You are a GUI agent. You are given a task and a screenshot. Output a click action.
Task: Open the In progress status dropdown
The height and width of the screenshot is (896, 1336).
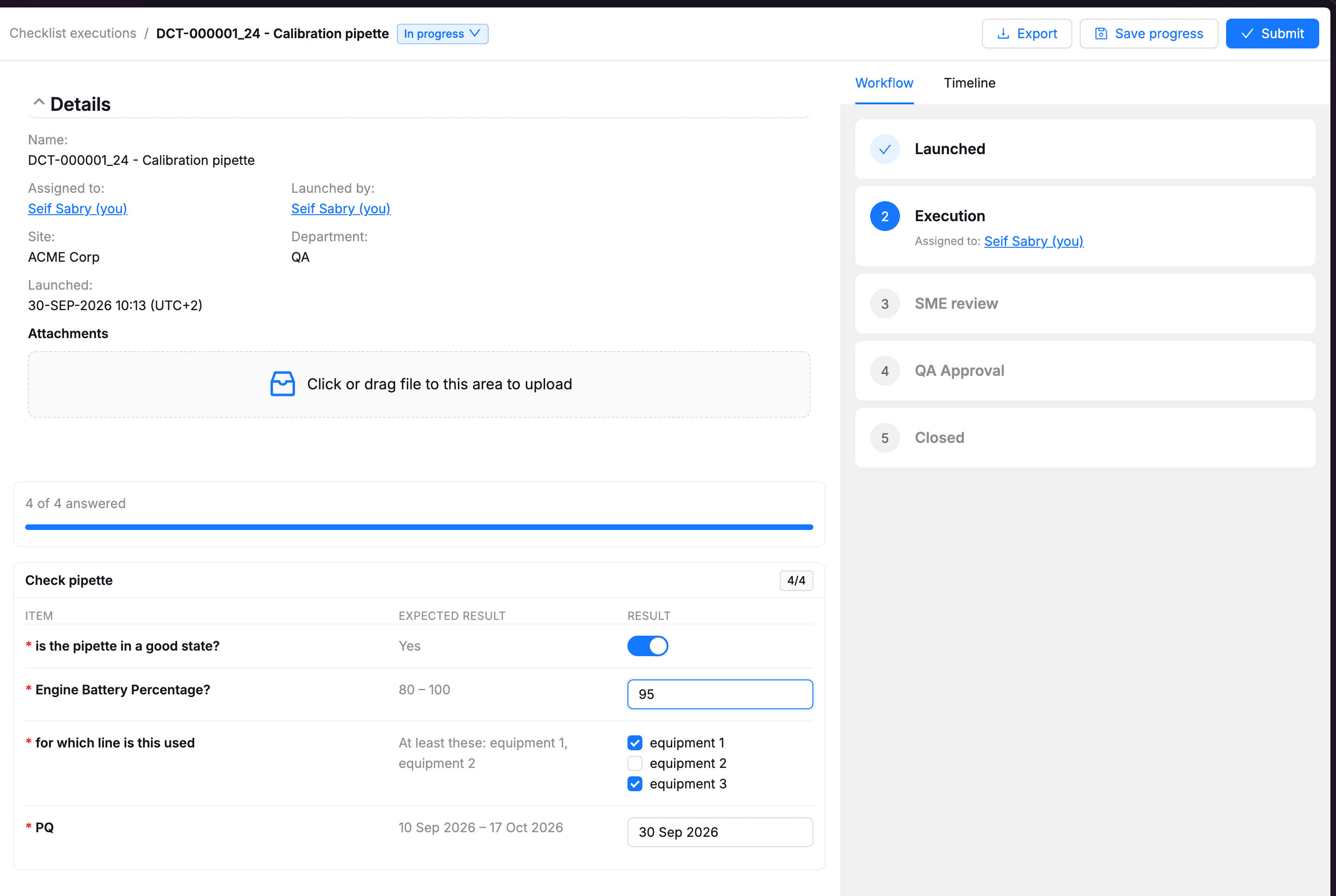[442, 34]
